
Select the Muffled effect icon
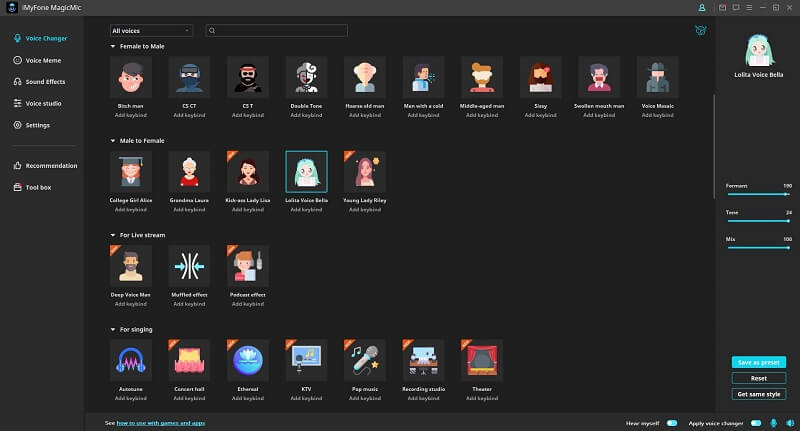coord(189,266)
